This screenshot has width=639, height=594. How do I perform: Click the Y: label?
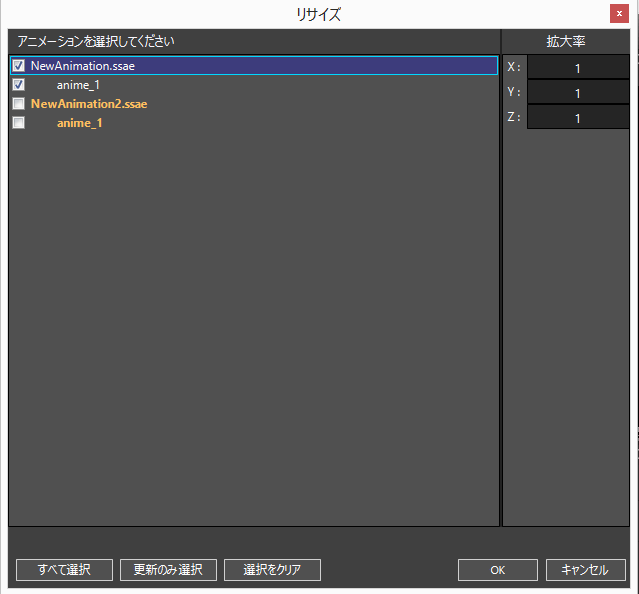coord(514,92)
